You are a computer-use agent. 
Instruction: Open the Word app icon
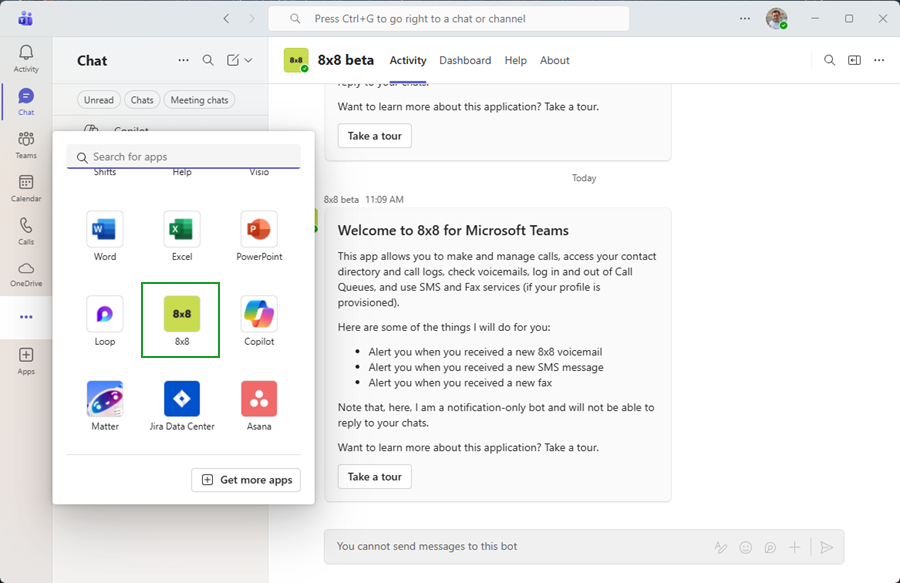click(x=104, y=230)
